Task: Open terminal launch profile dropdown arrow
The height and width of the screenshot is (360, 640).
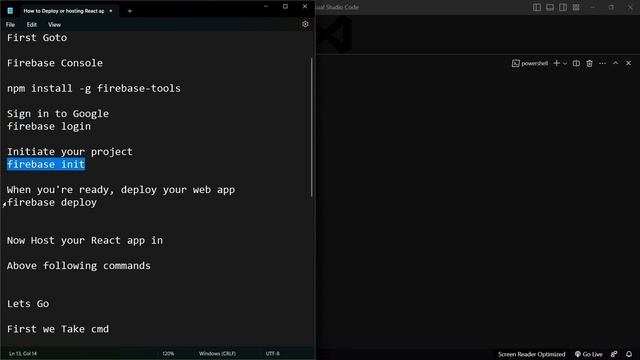Action: pos(565,64)
